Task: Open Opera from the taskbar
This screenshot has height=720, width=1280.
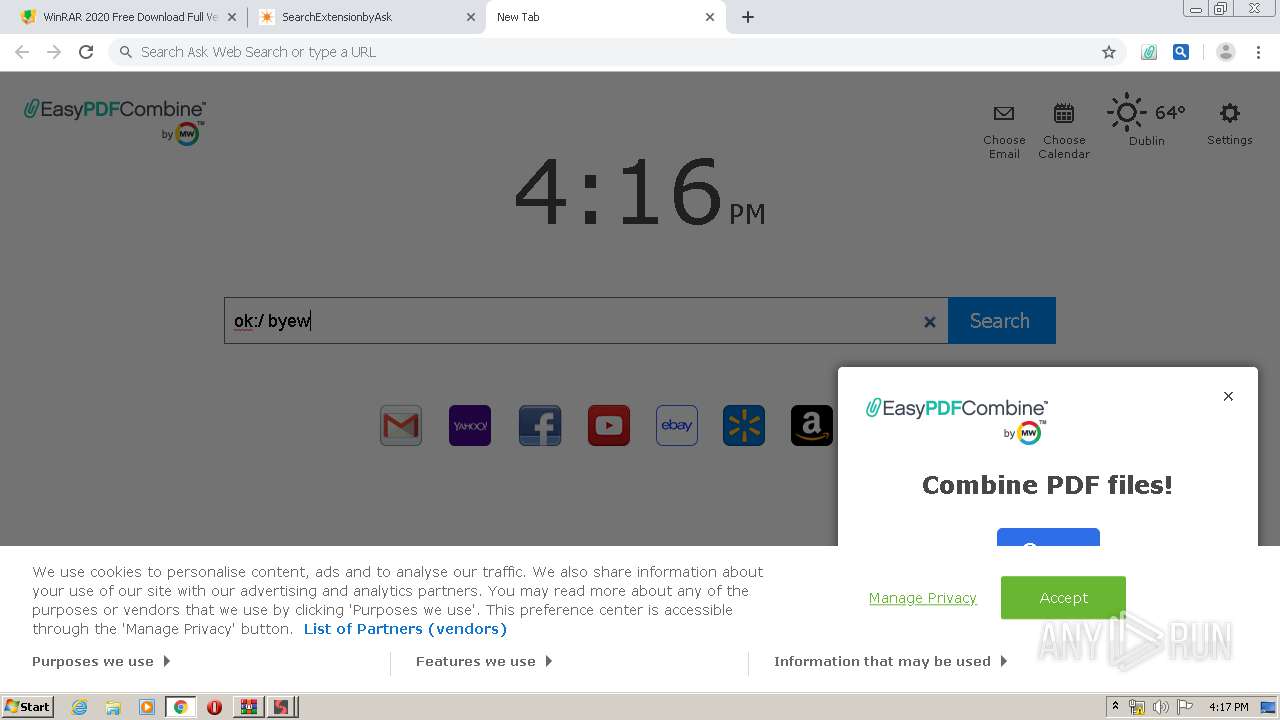Action: click(214, 707)
